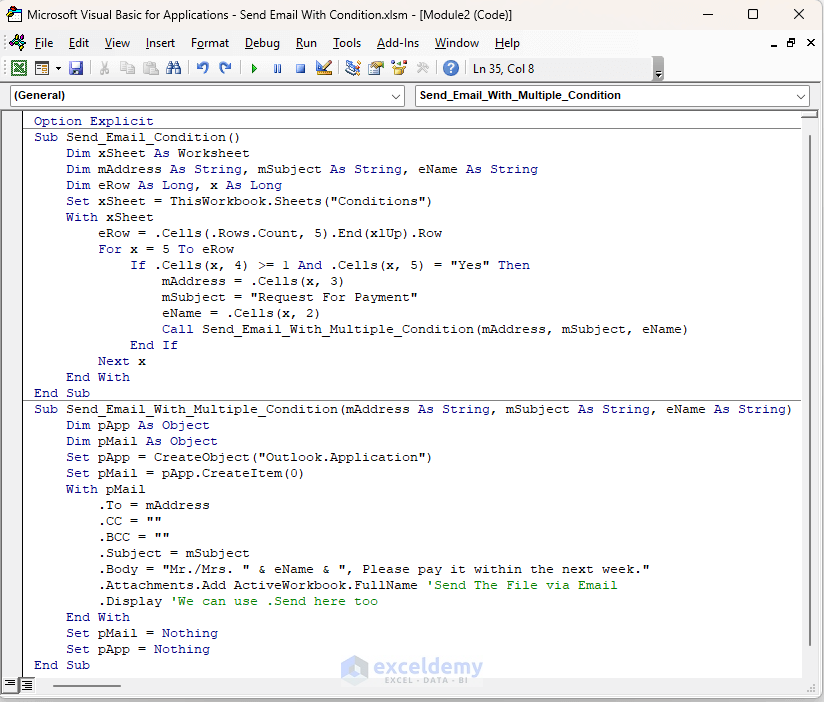Click the 'Dim pApp As Object' line
Viewport: 824px width, 702px height.
138,426
